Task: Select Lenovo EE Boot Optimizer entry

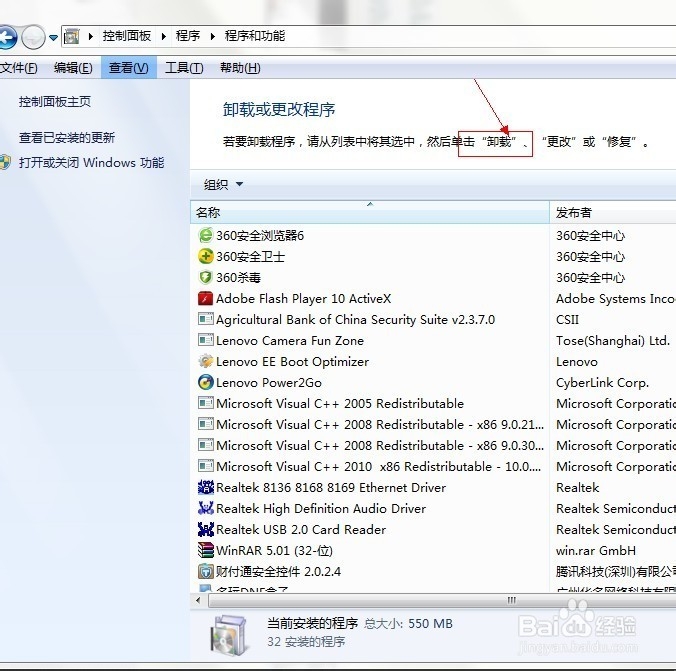Action: coord(293,361)
